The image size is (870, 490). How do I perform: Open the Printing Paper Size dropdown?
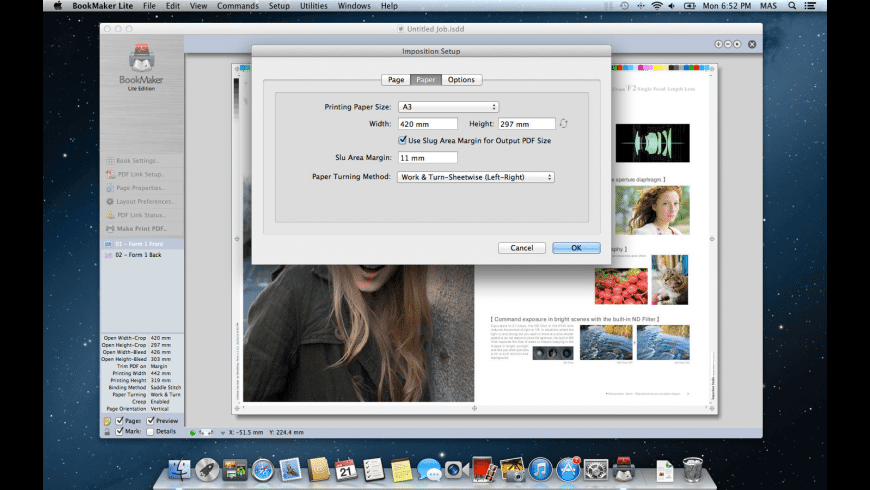click(448, 106)
